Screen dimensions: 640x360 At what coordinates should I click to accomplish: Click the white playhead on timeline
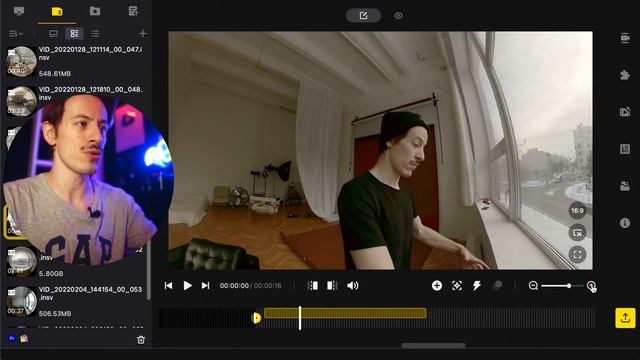click(x=300, y=318)
